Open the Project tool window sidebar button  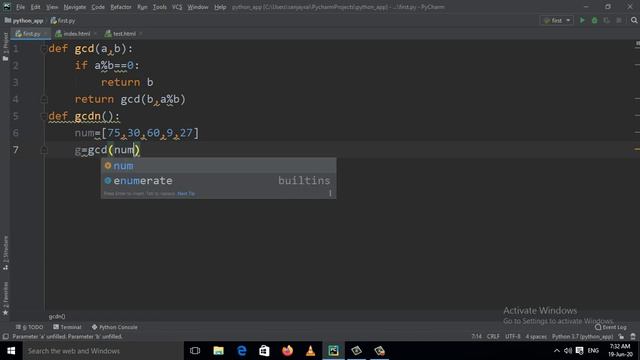[5, 47]
